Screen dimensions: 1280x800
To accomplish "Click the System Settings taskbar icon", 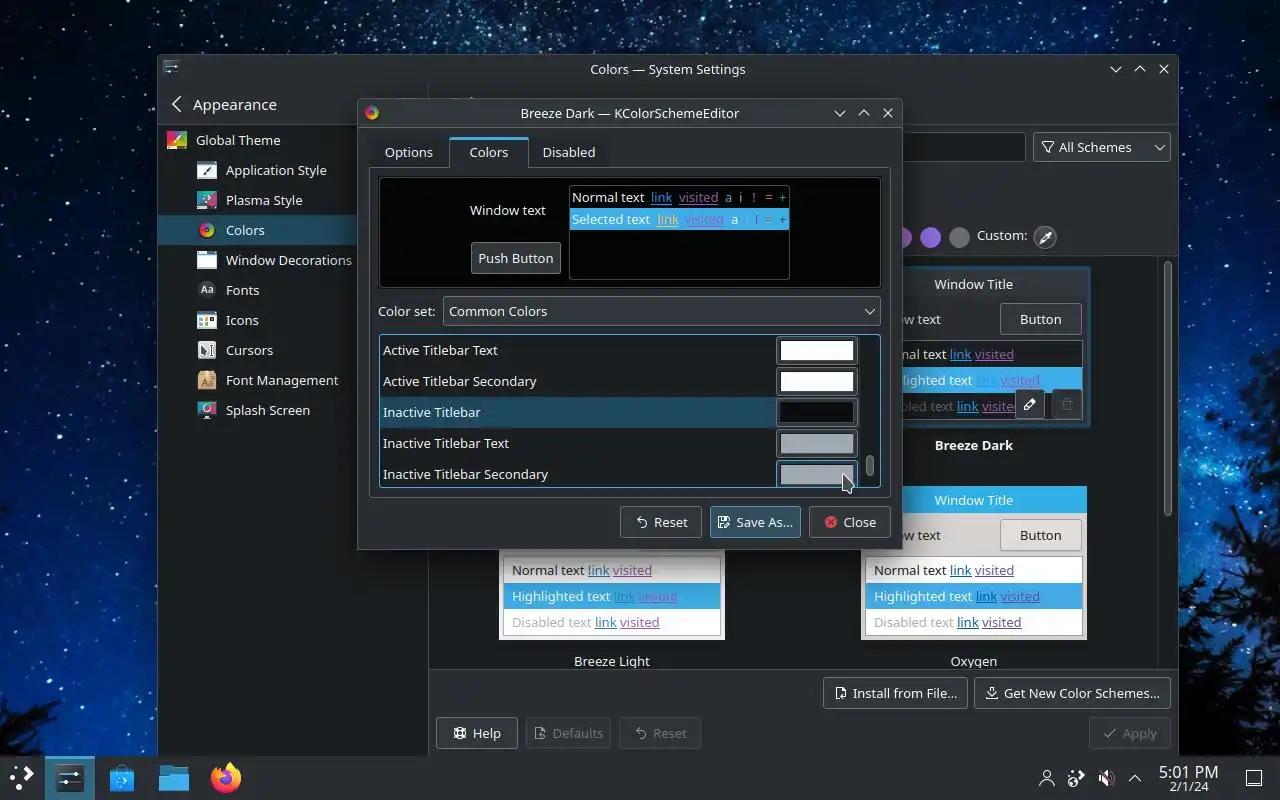I will 70,777.
